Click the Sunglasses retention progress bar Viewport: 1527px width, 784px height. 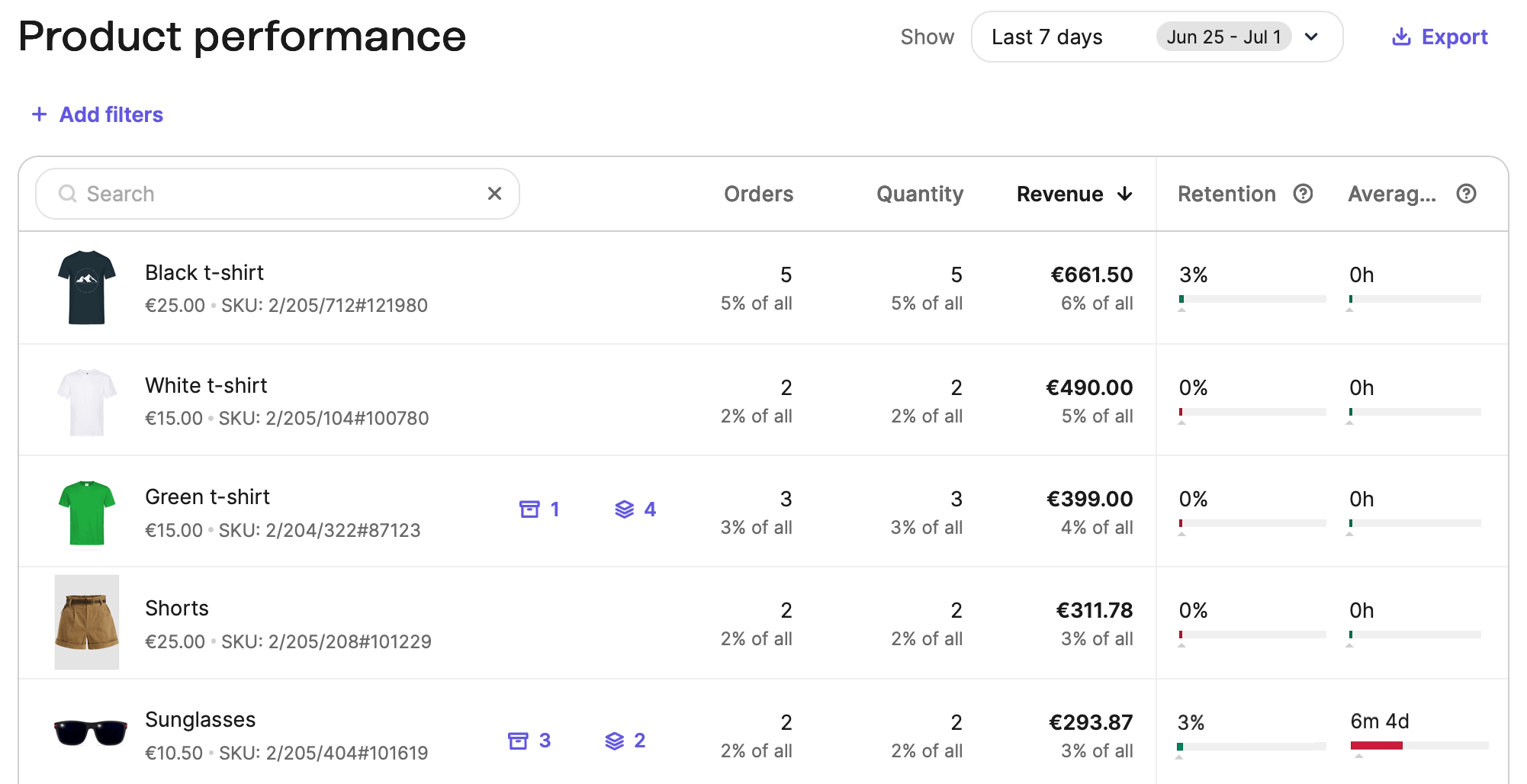[1249, 746]
